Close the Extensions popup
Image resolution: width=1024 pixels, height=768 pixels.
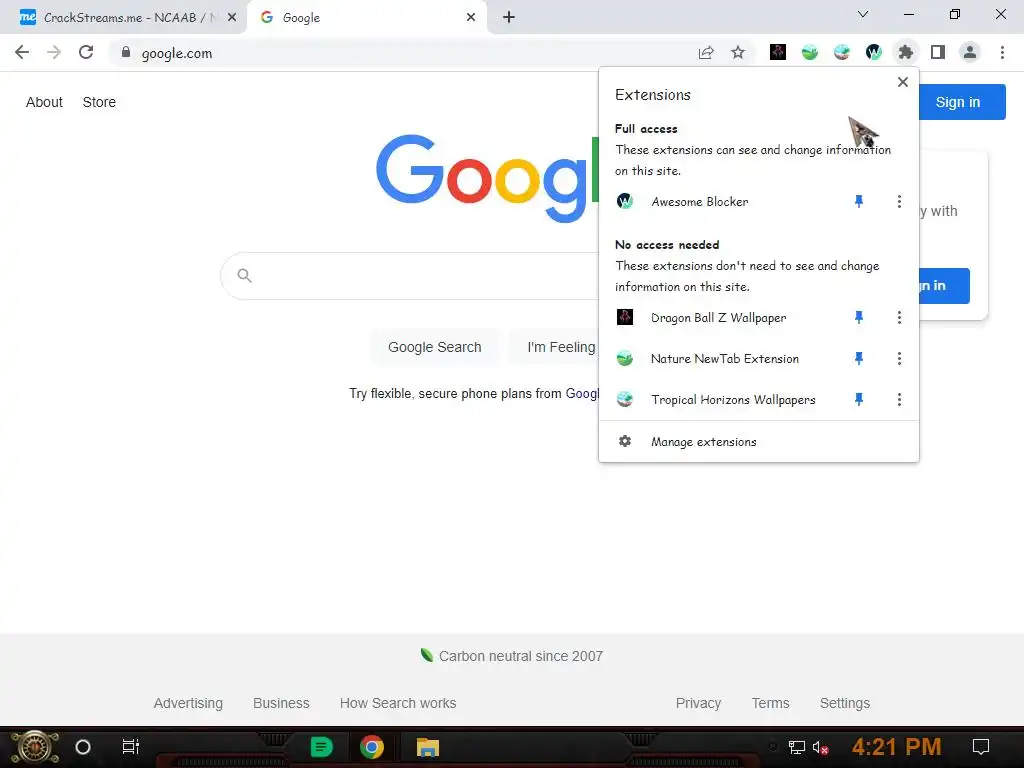coord(903,82)
